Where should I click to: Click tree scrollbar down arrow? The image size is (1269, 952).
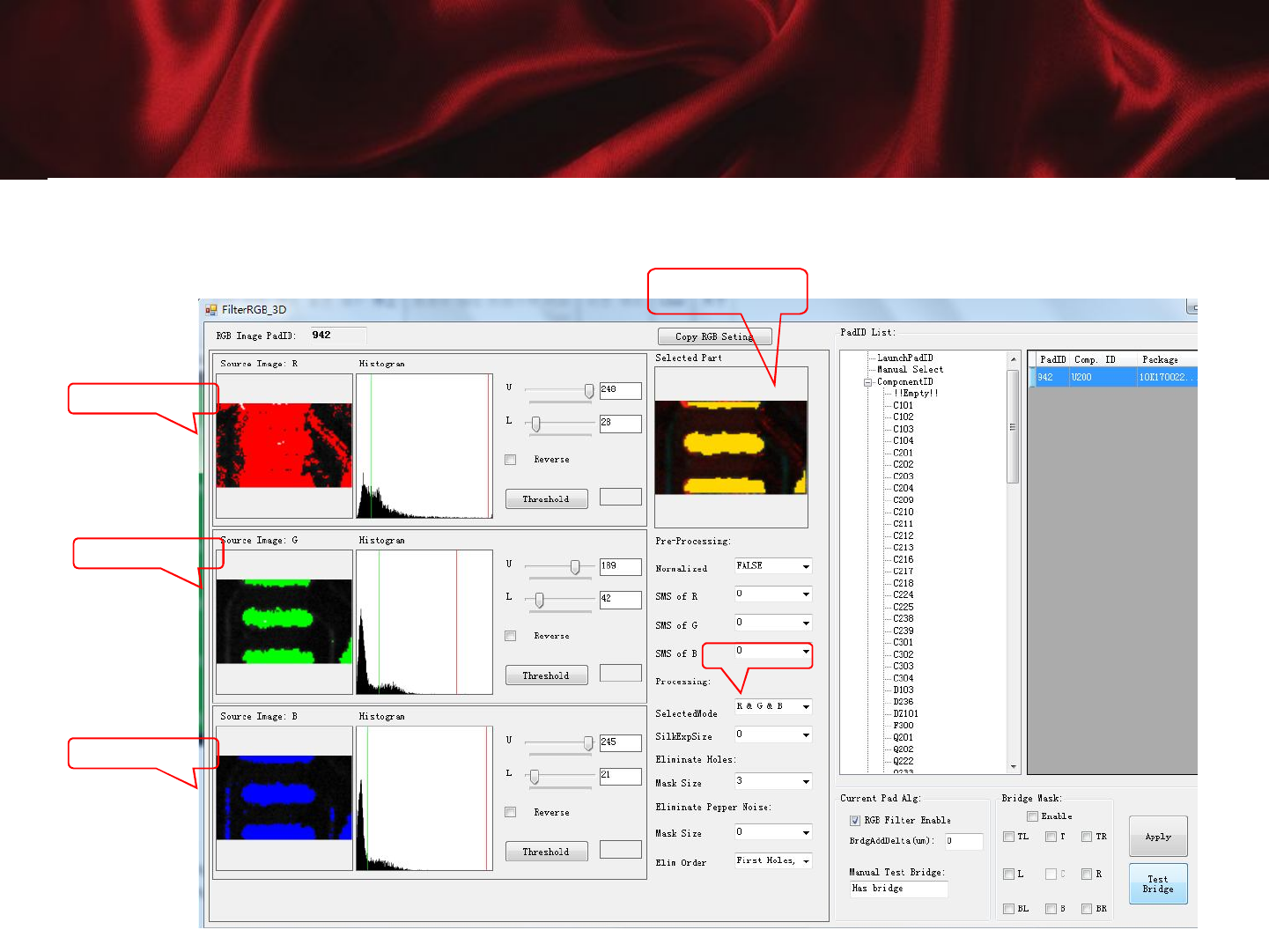click(1014, 767)
